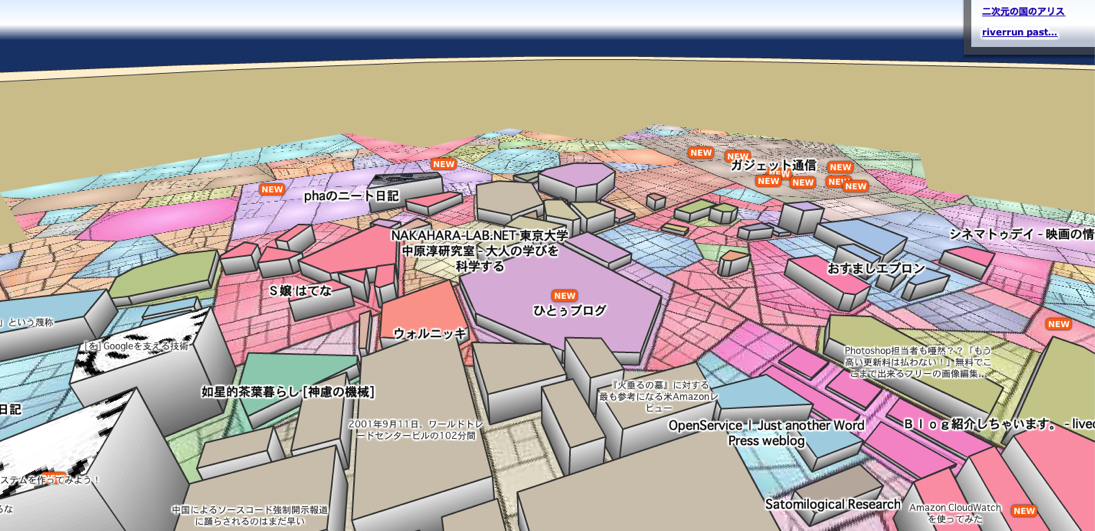
Task: Click the Googleを支える技術 label
Action: 135,347
